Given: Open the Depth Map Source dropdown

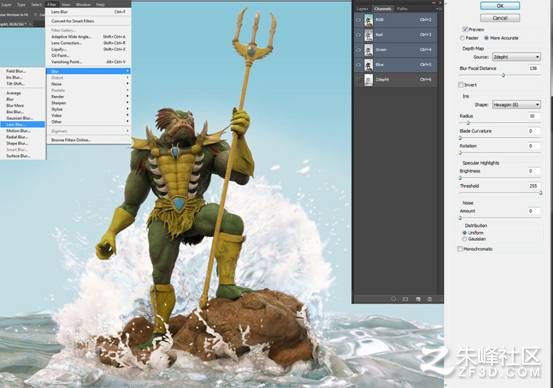Looking at the screenshot, I should 516,57.
